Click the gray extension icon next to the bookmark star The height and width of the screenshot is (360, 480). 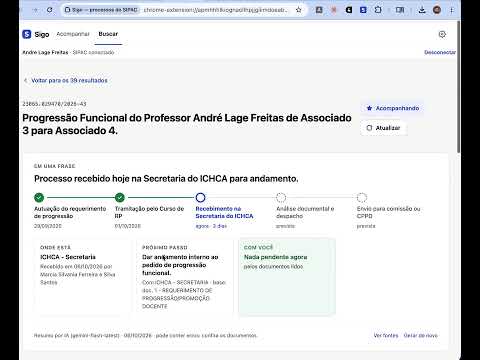click(319, 10)
